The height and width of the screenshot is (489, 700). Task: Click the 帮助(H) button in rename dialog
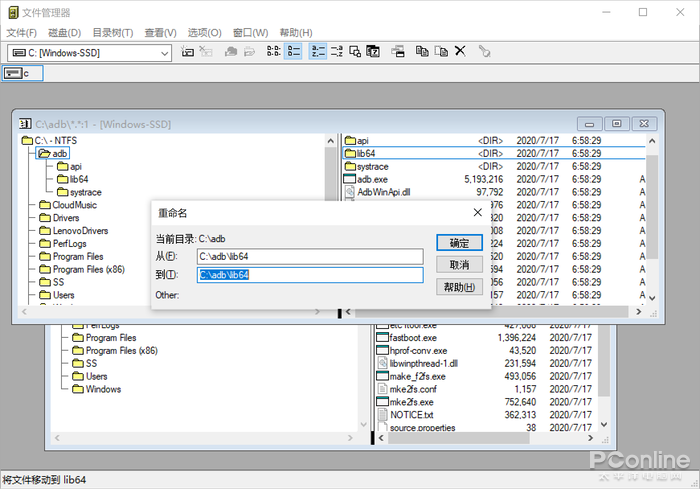[x=459, y=287]
